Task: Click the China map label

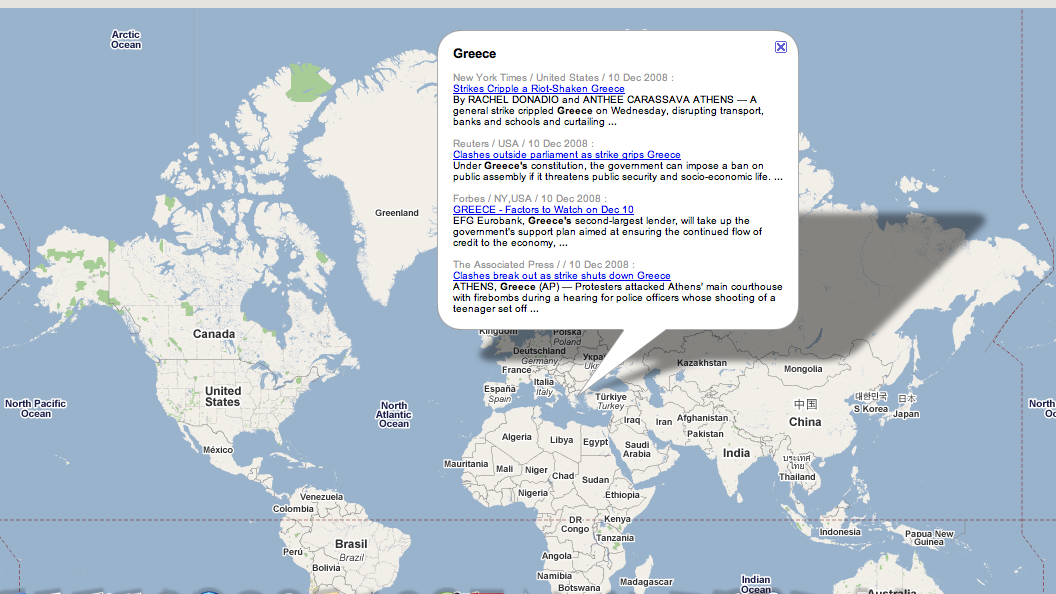Action: coord(805,422)
